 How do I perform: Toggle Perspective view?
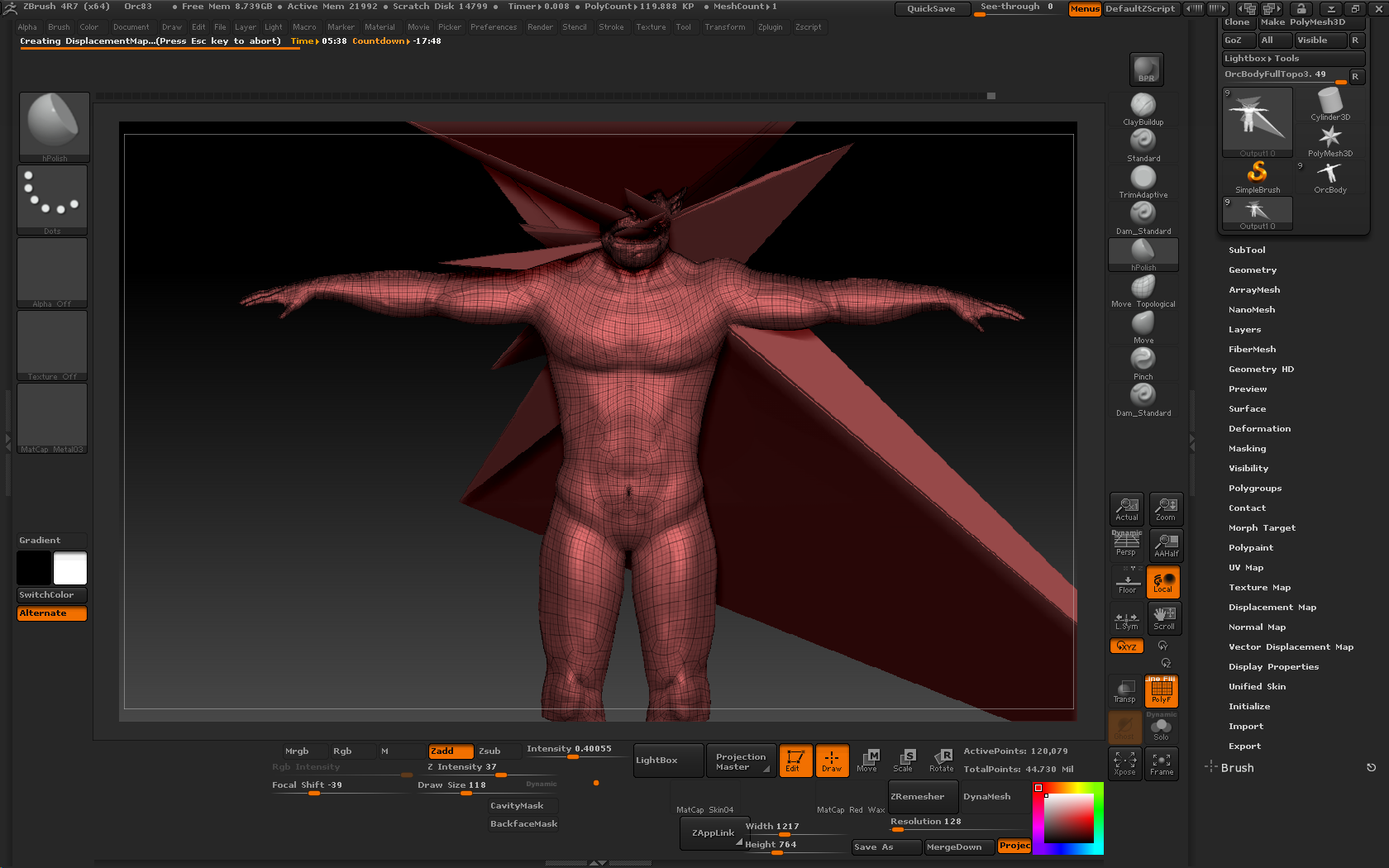[1126, 545]
